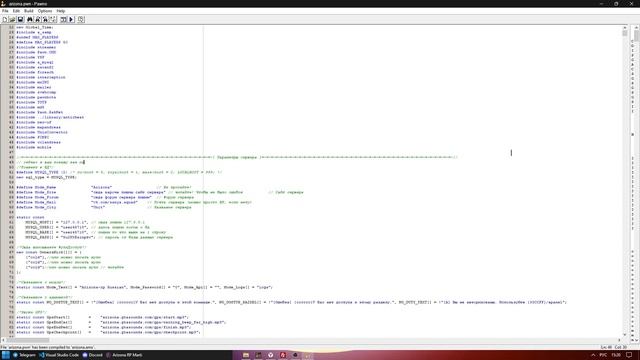The height and width of the screenshot is (360, 640).
Task: Click the horizontal scrollbar thumb
Action: click(x=27, y=340)
